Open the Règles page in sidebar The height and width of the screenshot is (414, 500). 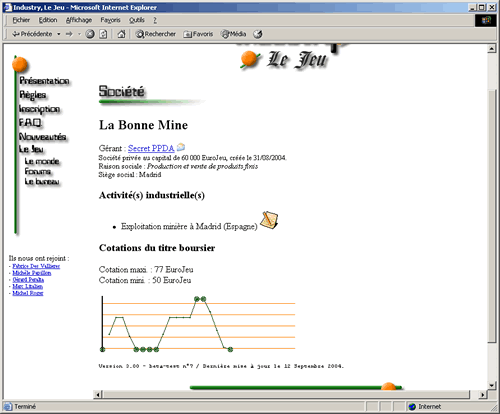point(33,95)
